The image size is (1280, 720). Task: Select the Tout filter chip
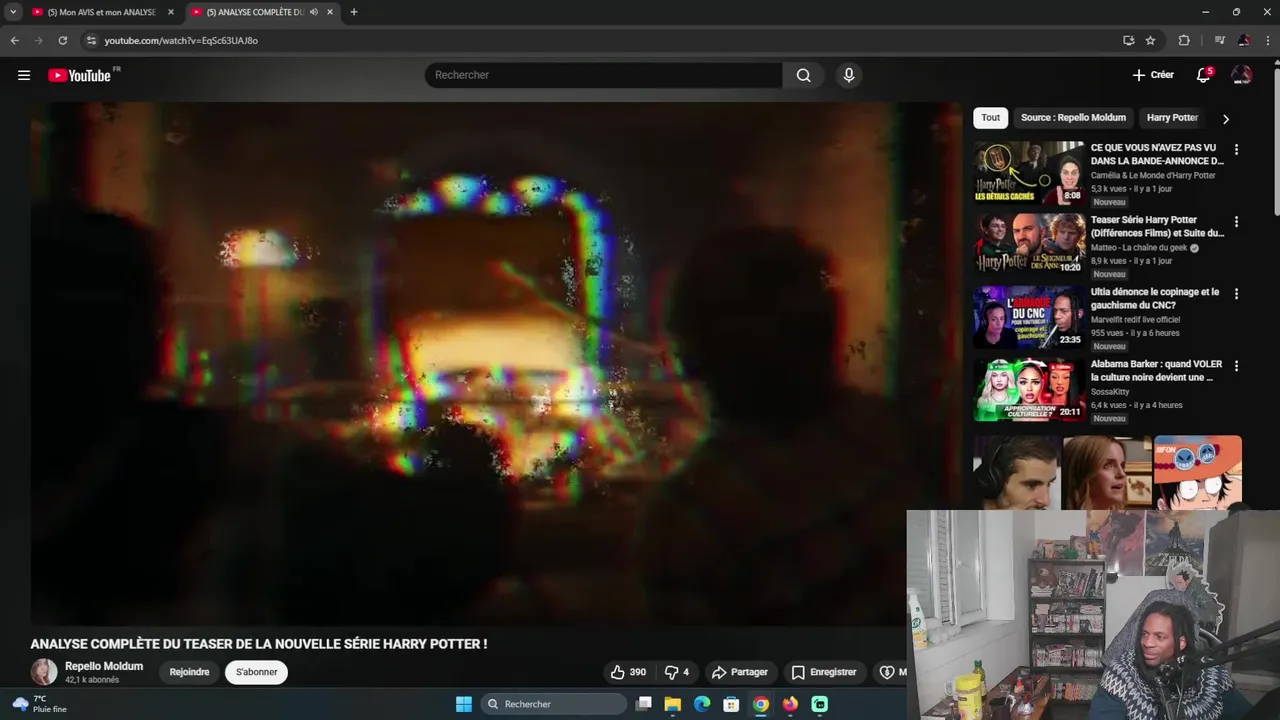991,118
